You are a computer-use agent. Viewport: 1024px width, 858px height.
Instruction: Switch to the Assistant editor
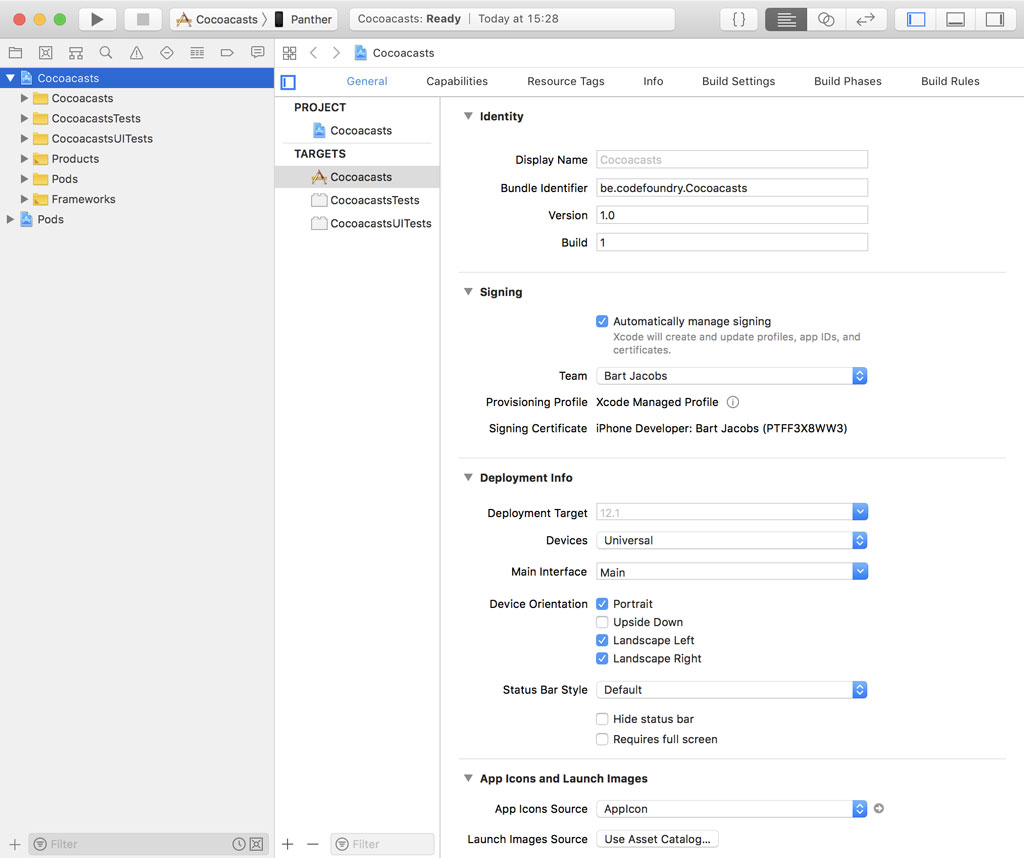click(826, 19)
